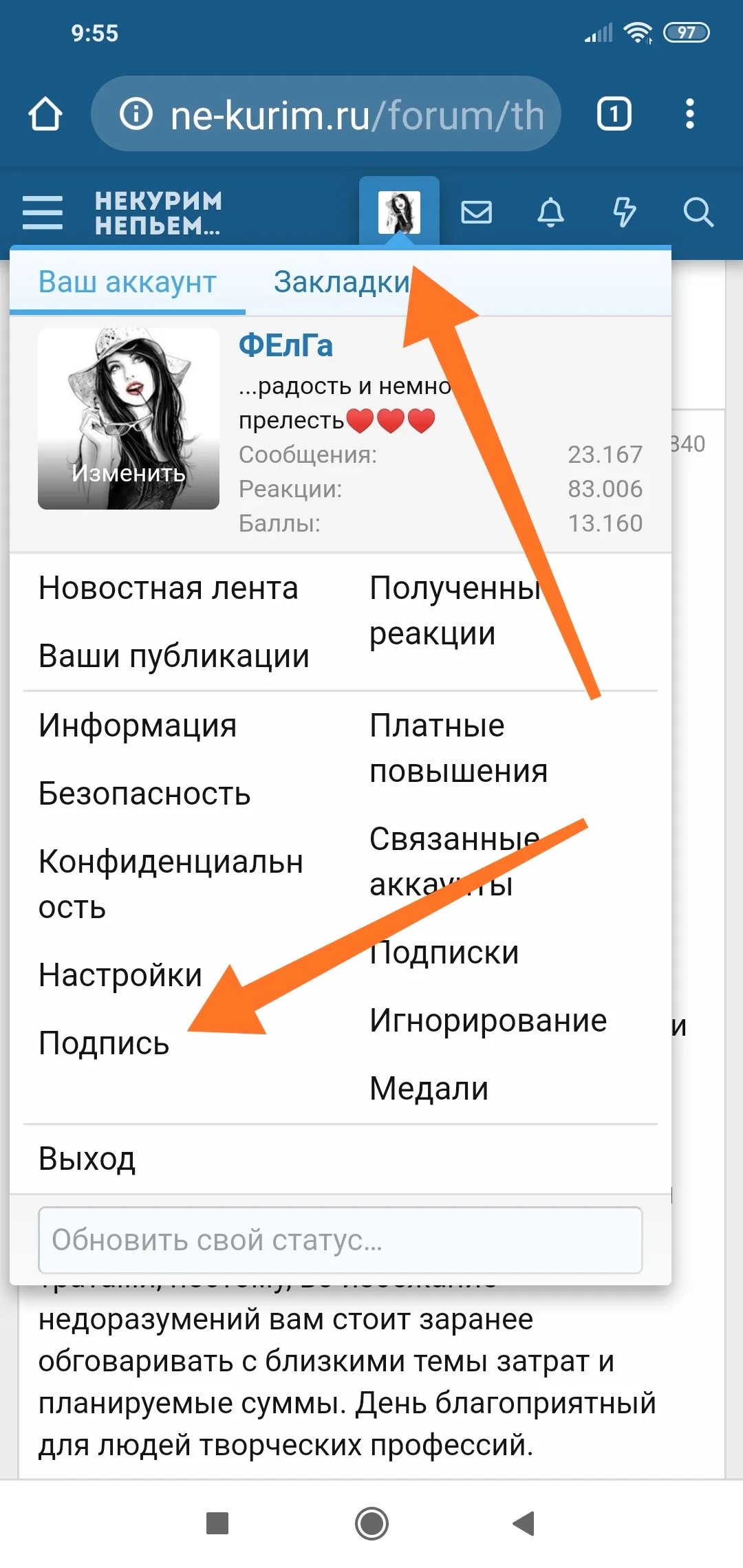Switch to the Закладки tab
Image resolution: width=743 pixels, height=1568 pixels.
pos(341,282)
